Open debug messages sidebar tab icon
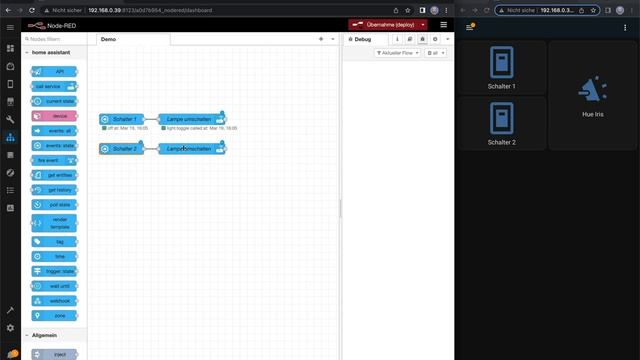 [x=422, y=39]
